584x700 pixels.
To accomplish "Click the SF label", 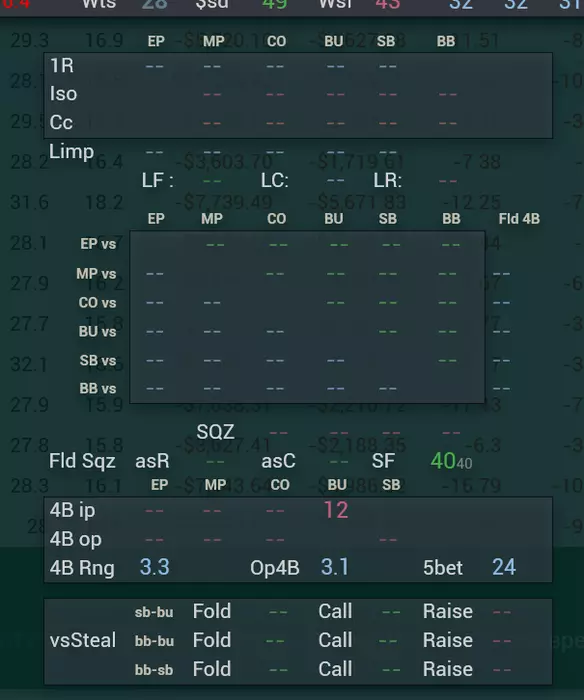I will pos(383,461).
